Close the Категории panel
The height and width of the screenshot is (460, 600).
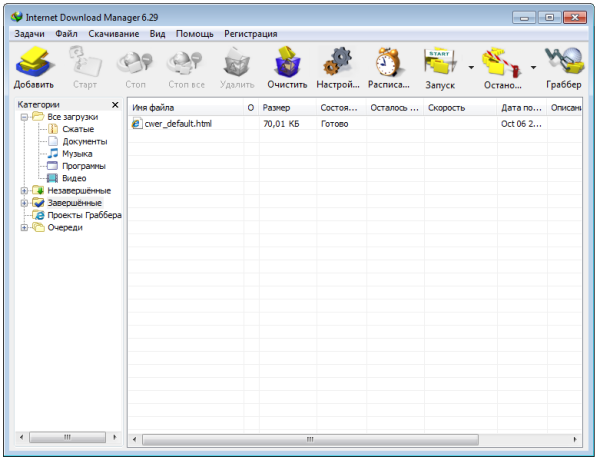point(115,105)
